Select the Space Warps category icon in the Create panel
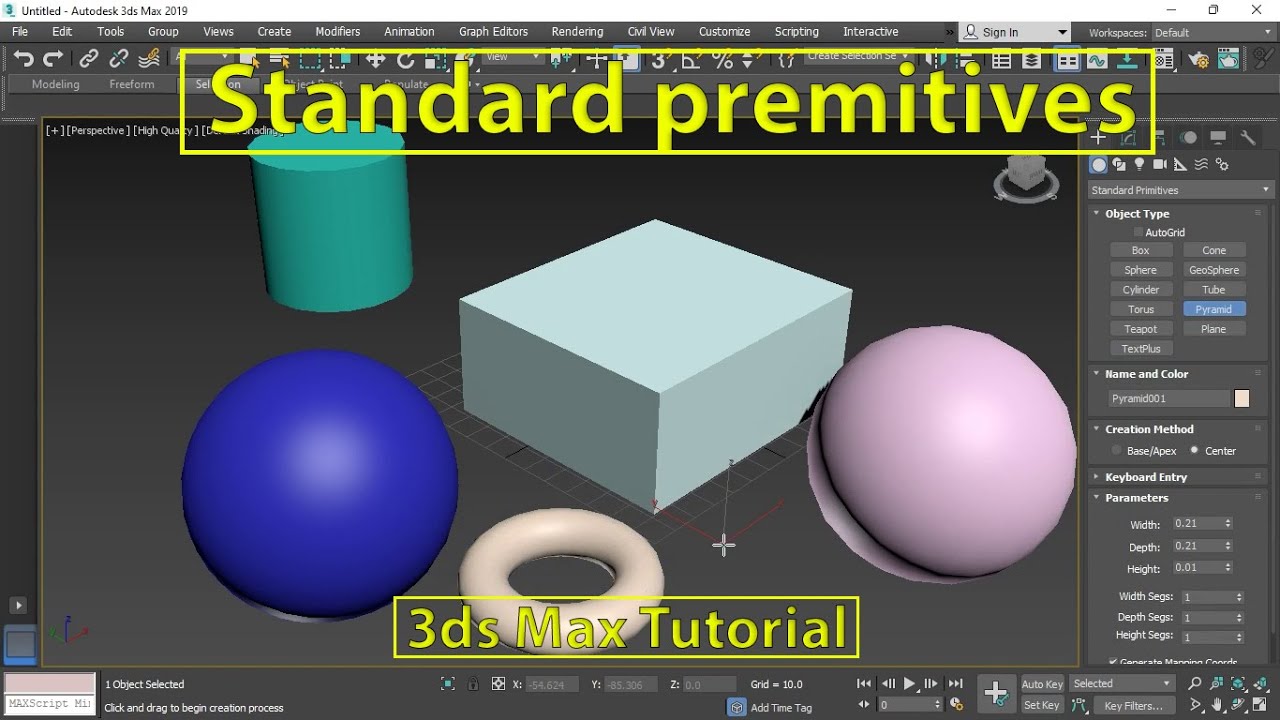This screenshot has width=1280, height=720. click(x=1201, y=164)
